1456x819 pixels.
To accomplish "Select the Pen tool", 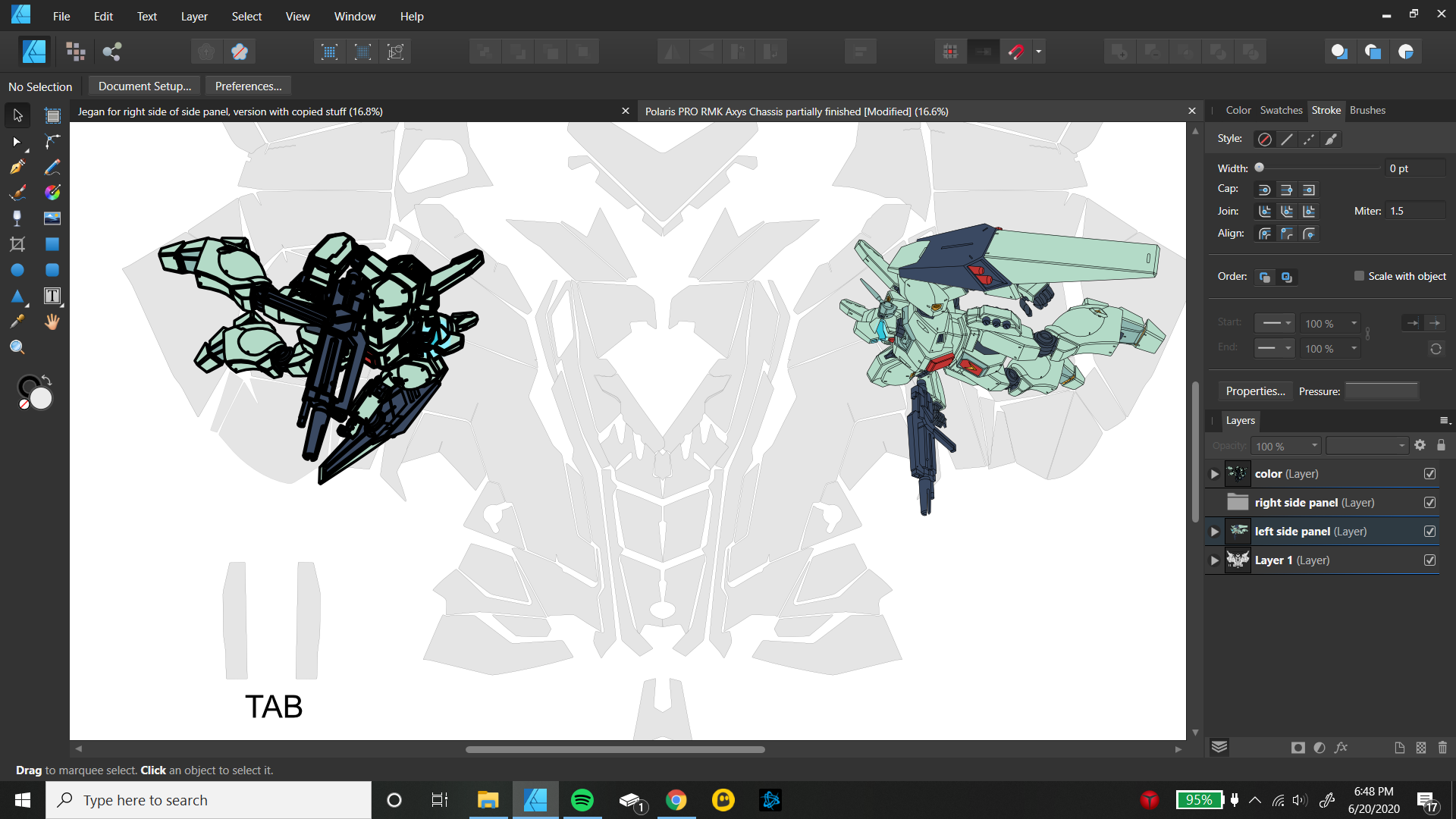I will click(x=17, y=167).
